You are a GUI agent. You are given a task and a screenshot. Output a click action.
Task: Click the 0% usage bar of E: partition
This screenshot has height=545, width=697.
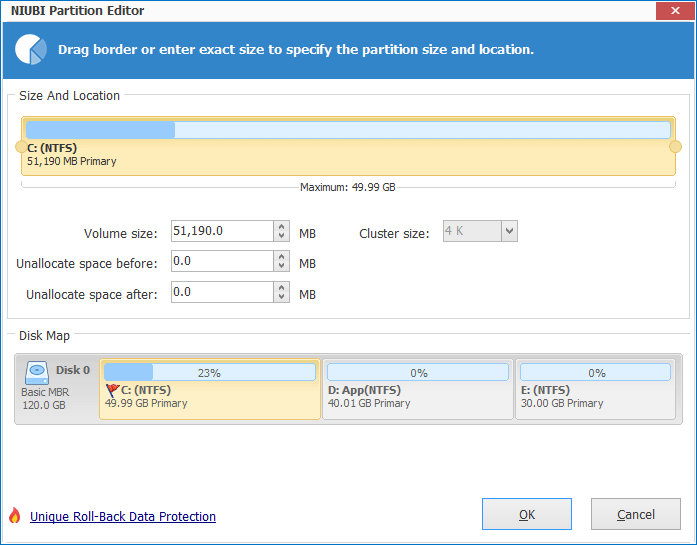coord(596,372)
